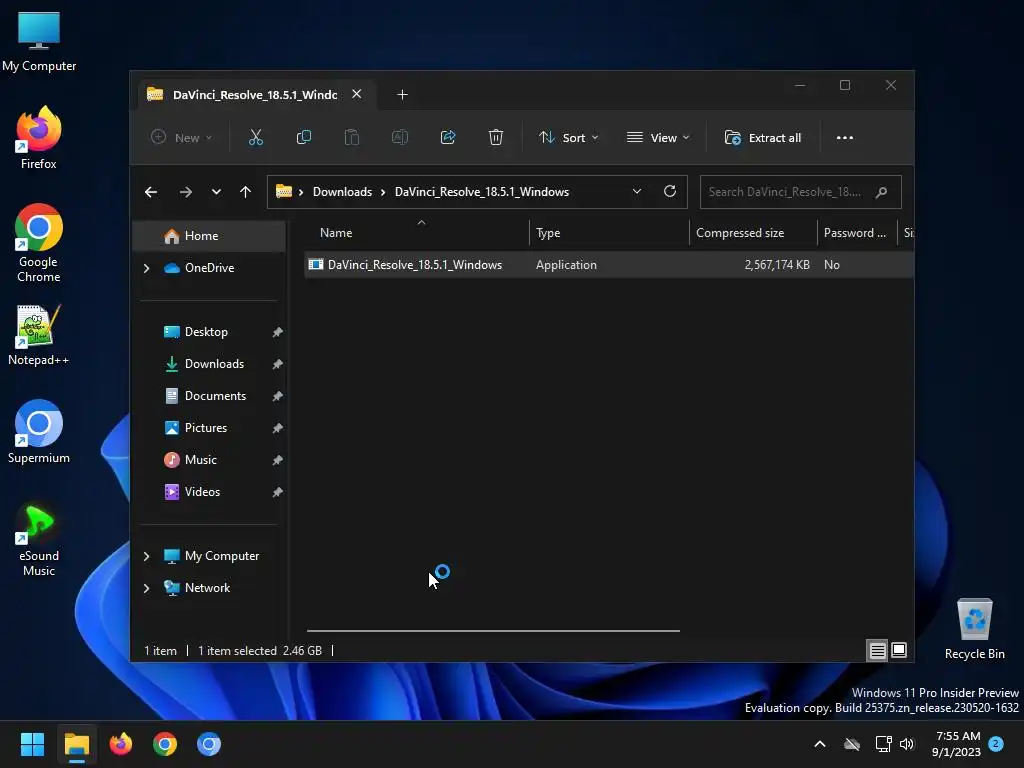Click the pin icon next to Videos

tap(277, 492)
